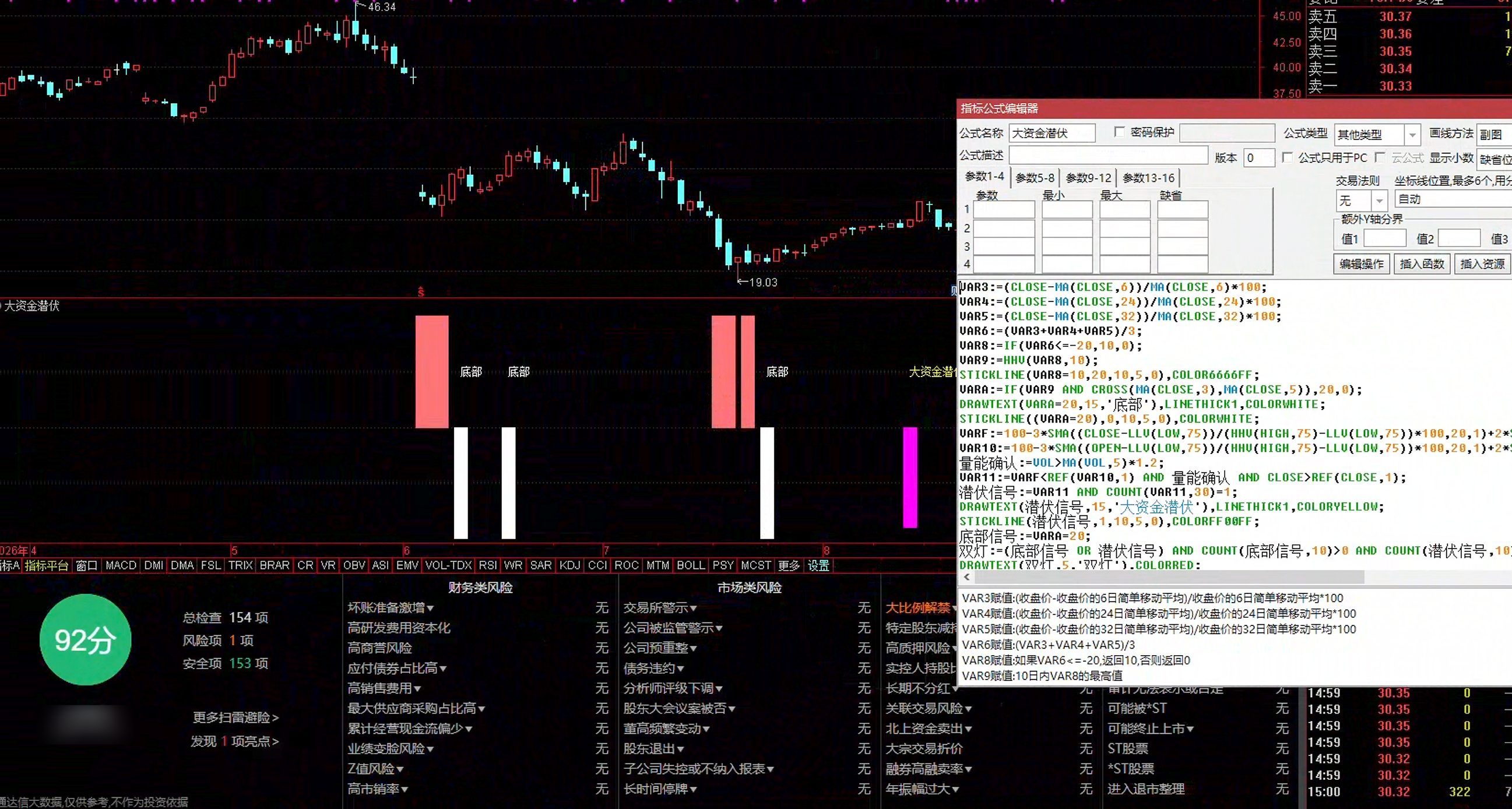Open the 窗口 tab
This screenshot has width=1512, height=809.
tap(87, 565)
